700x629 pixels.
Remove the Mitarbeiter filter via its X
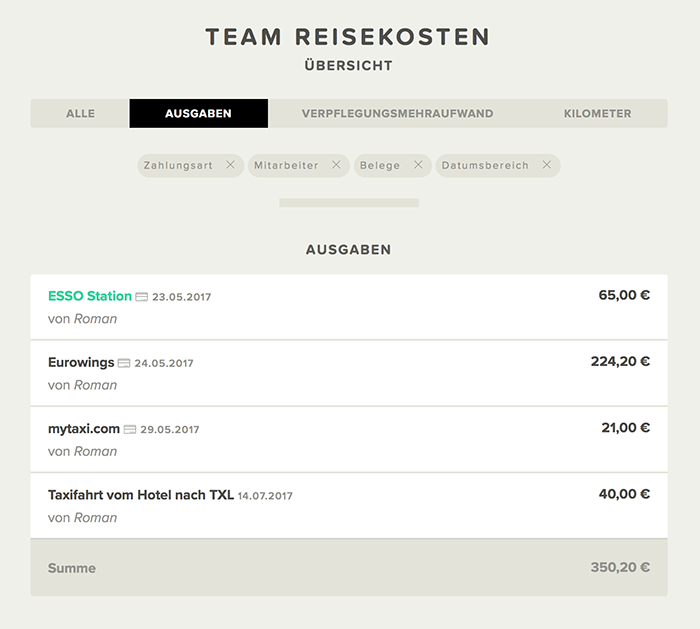pos(336,165)
